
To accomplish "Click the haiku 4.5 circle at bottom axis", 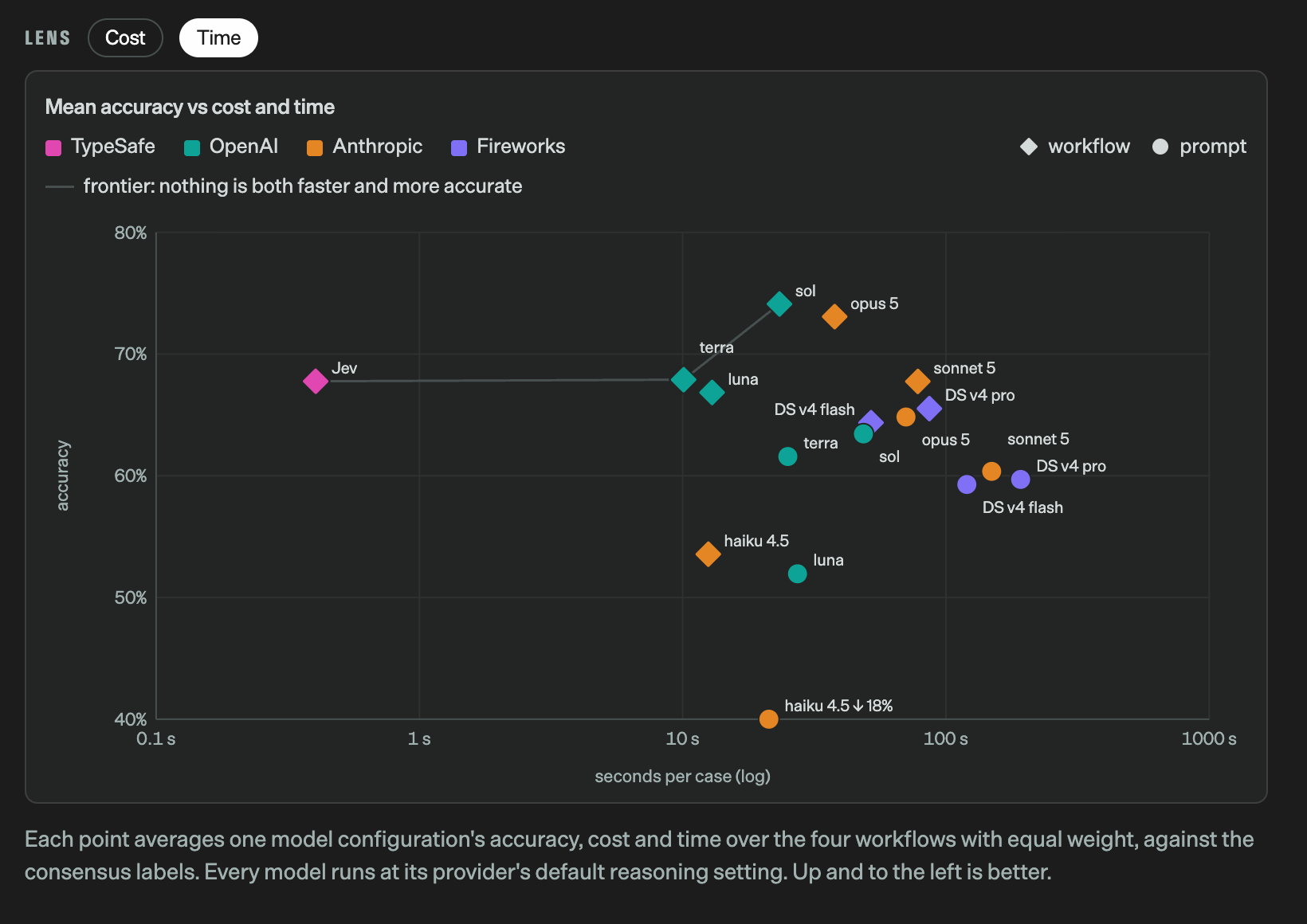I will 769,719.
